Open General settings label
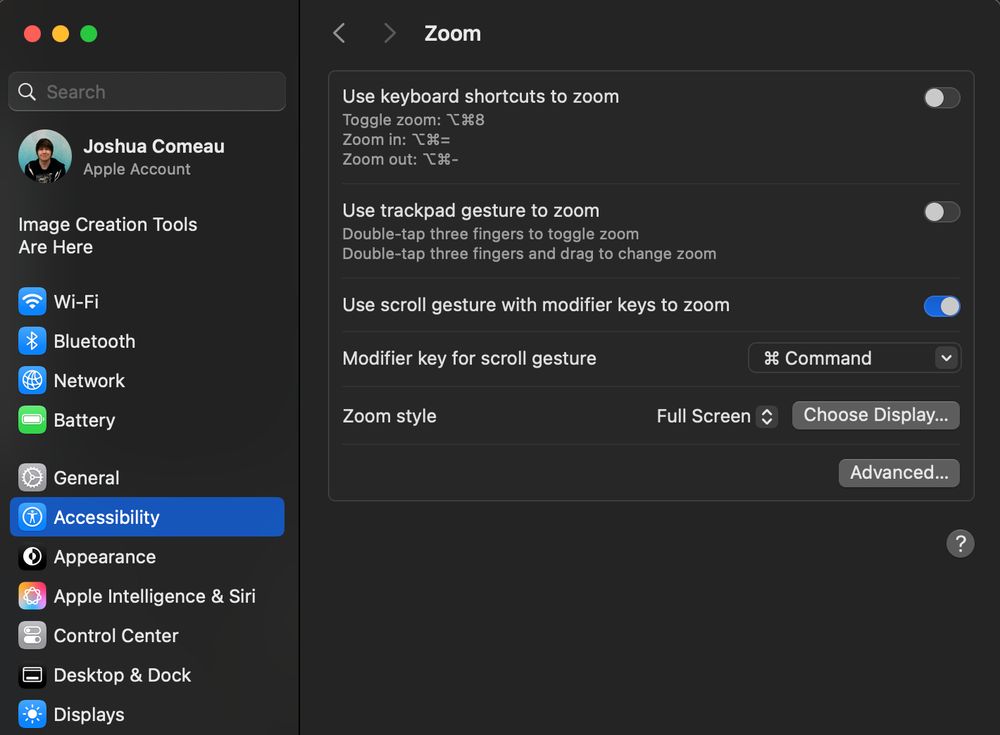The image size is (1000, 735). (86, 478)
